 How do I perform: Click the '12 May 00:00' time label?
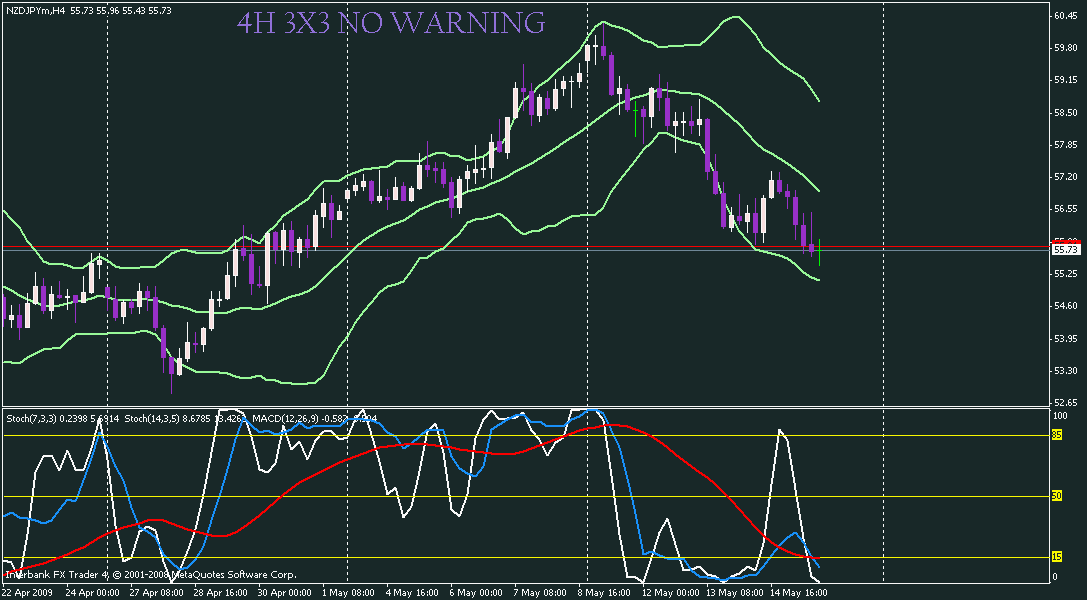[669, 593]
